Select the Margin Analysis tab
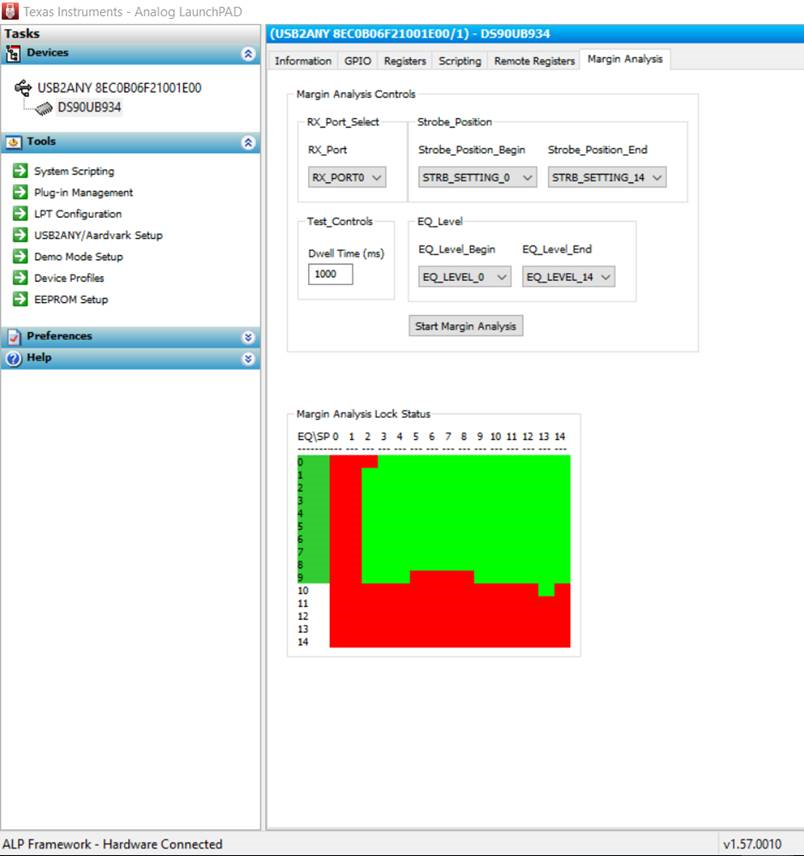Image resolution: width=804 pixels, height=856 pixels. pyautogui.click(x=625, y=59)
